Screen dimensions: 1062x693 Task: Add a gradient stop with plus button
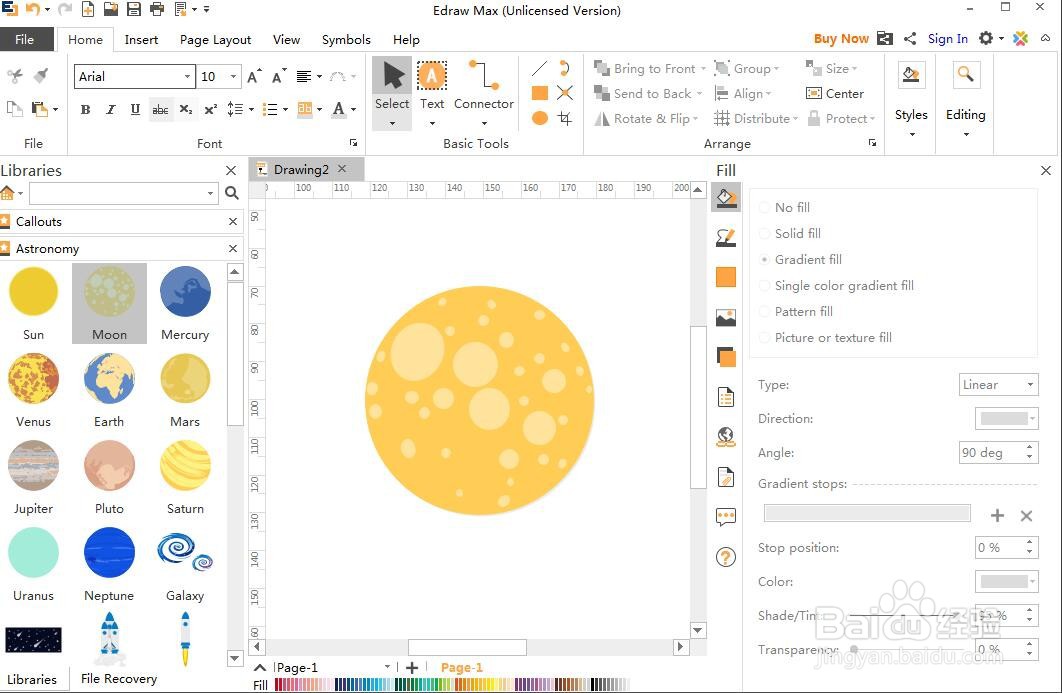[997, 516]
